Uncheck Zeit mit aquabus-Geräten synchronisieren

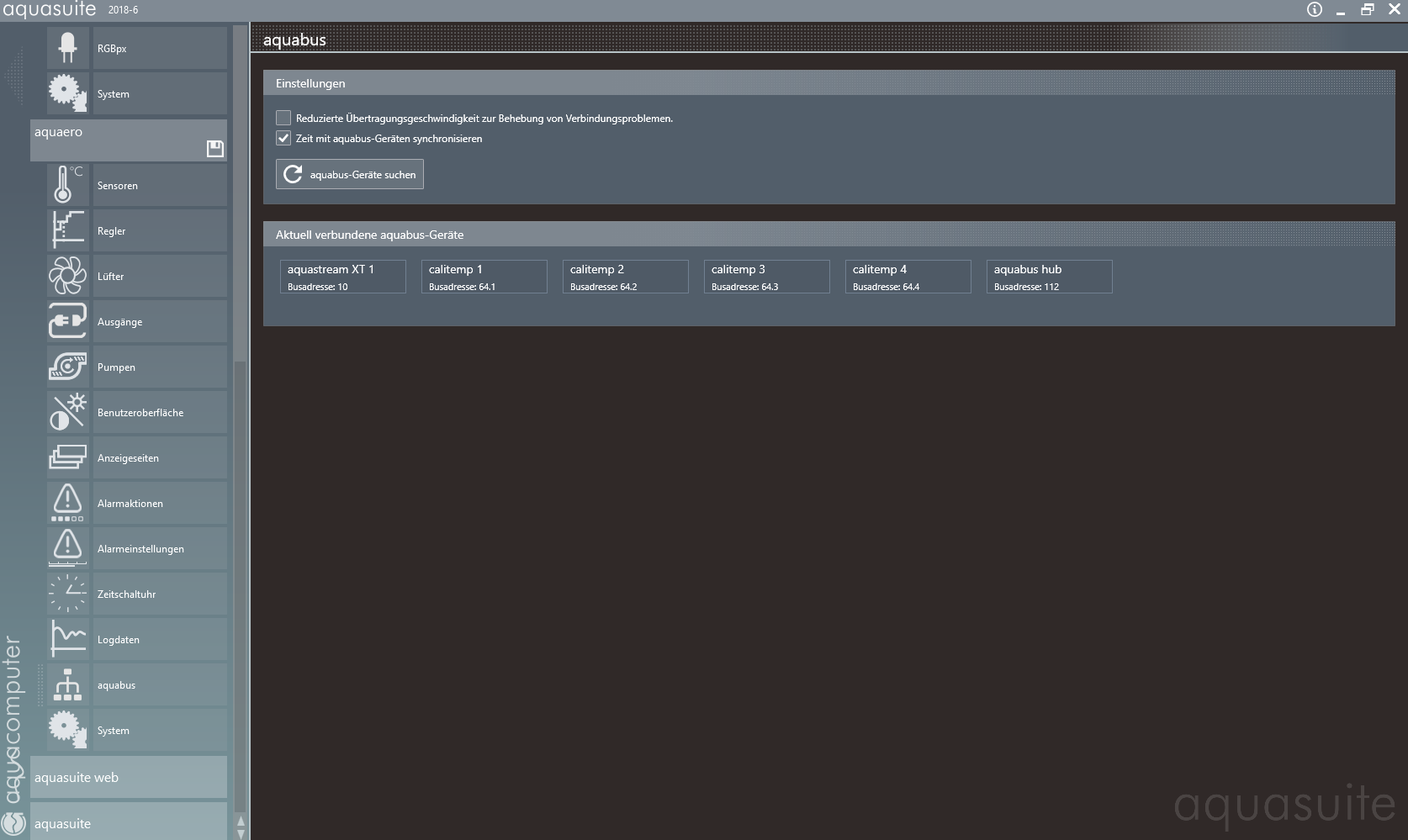click(x=283, y=139)
